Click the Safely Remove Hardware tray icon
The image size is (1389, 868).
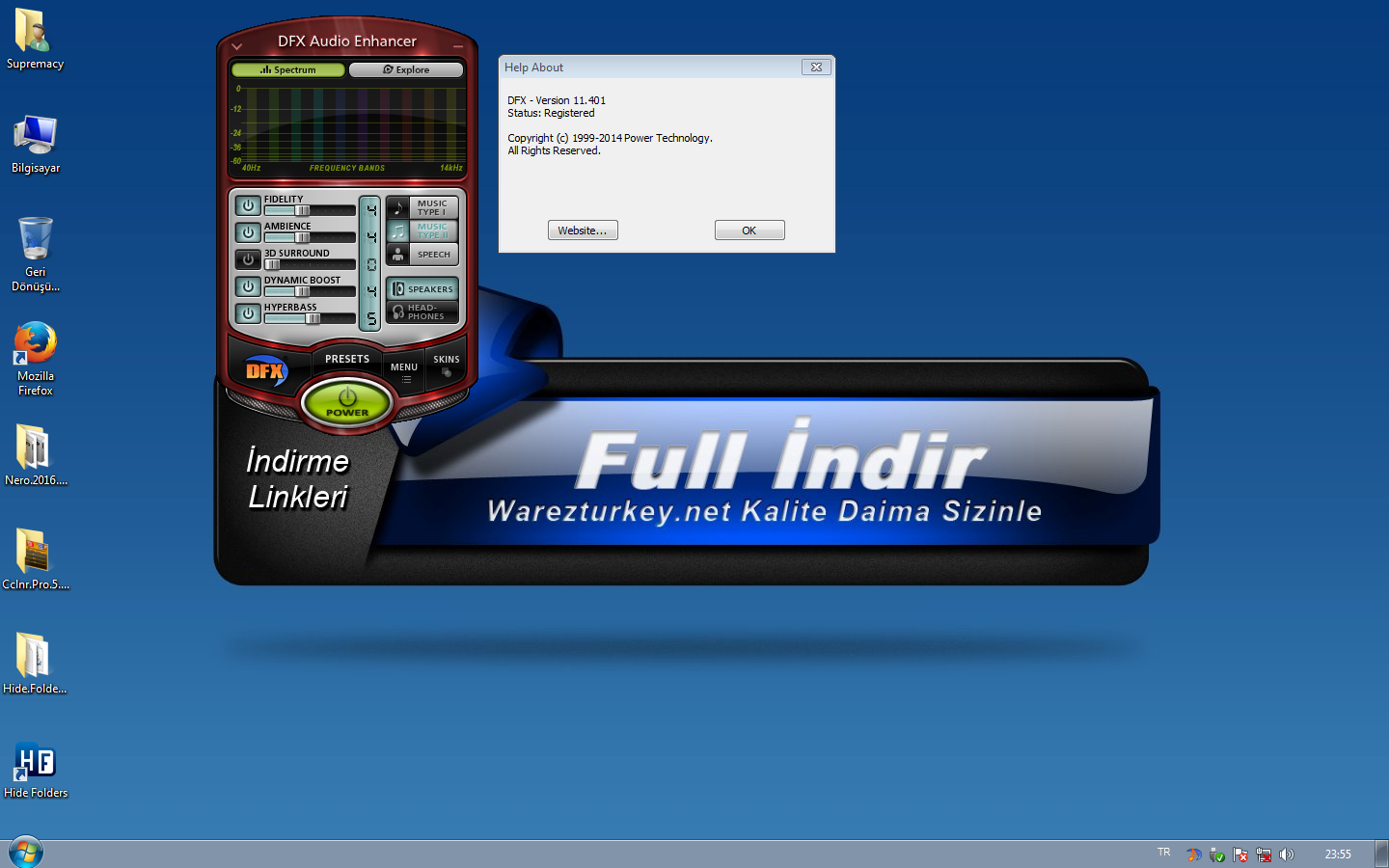[1217, 854]
